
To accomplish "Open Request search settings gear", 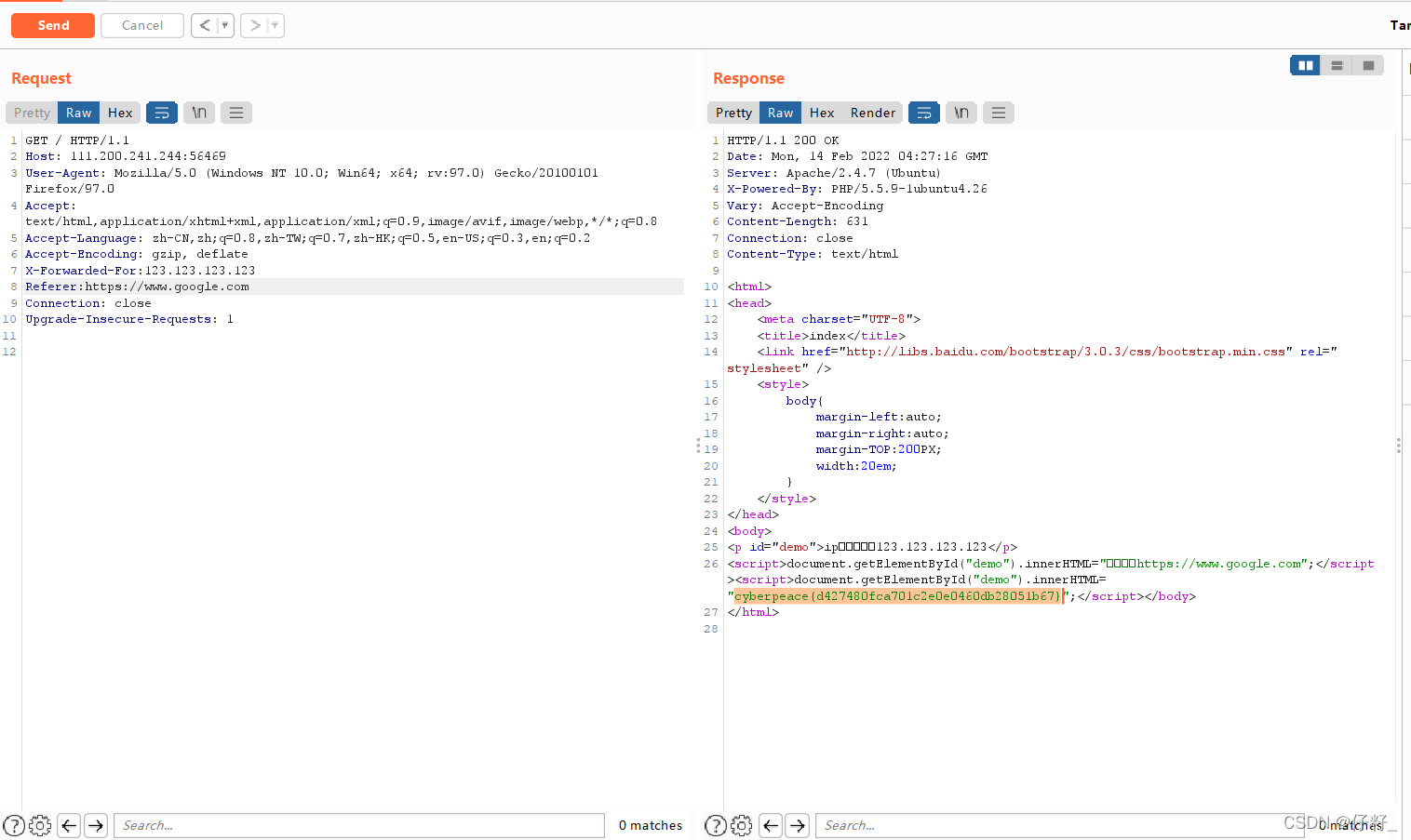I will (x=40, y=825).
